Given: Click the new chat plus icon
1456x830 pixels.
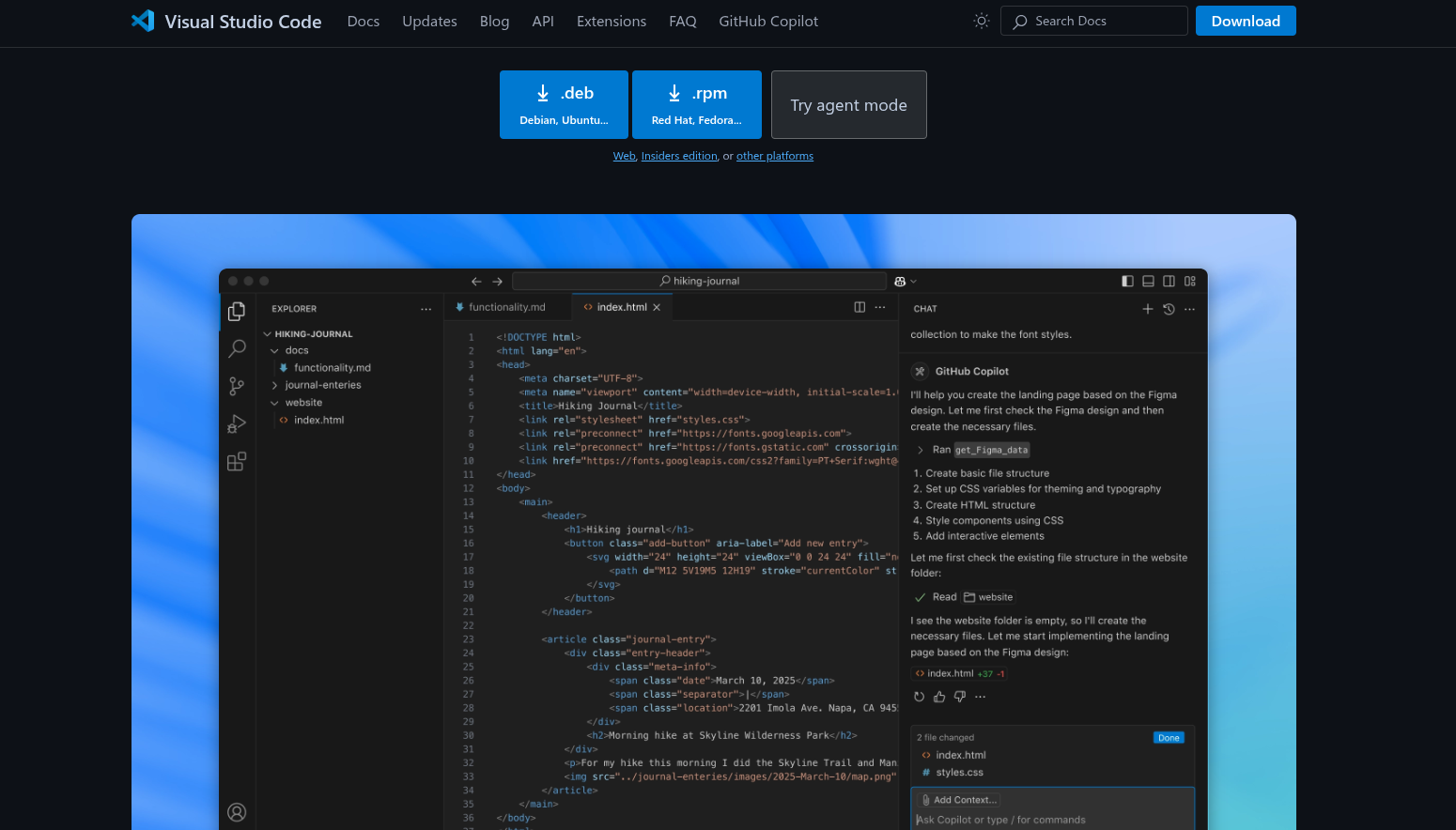Looking at the screenshot, I should (x=1147, y=309).
